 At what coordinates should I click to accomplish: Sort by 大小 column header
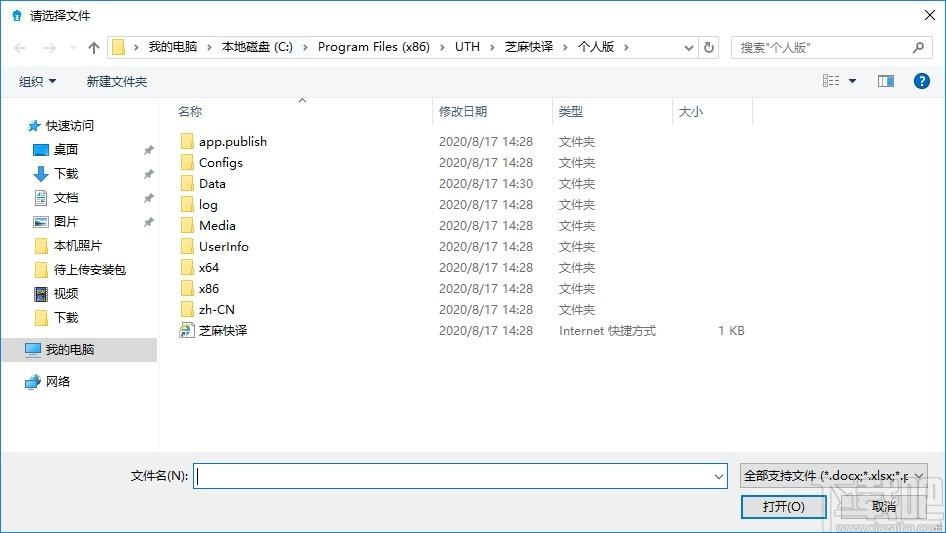point(691,112)
